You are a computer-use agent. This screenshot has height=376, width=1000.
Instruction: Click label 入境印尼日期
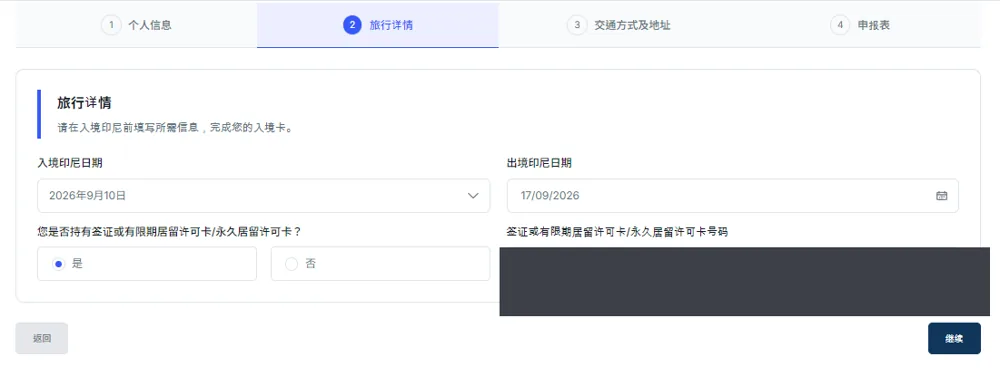(70, 163)
